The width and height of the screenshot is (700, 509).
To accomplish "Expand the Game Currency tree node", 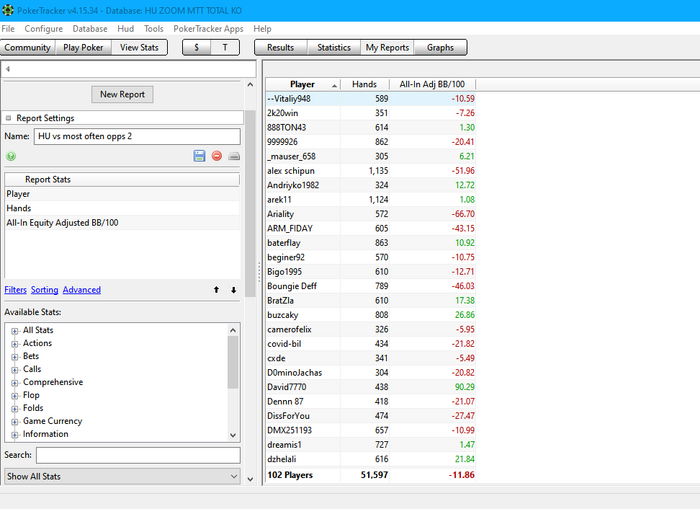I will click(x=15, y=421).
